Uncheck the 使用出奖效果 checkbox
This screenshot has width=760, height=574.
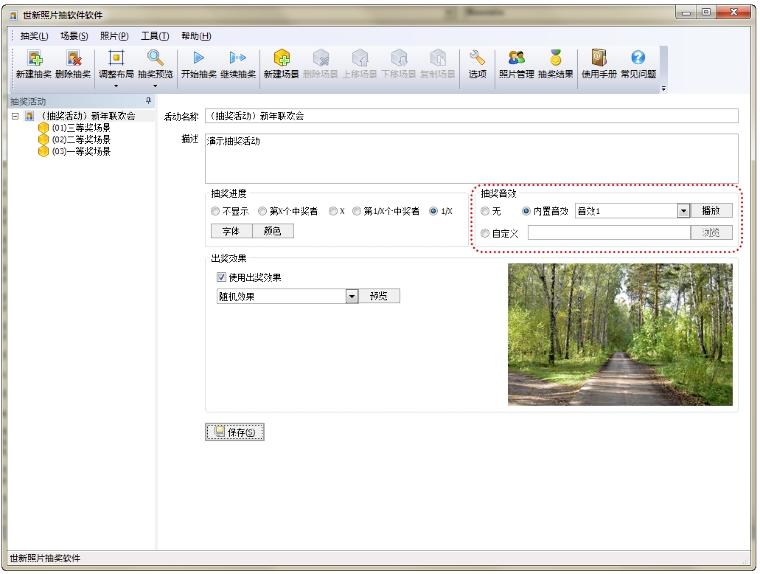coord(222,278)
